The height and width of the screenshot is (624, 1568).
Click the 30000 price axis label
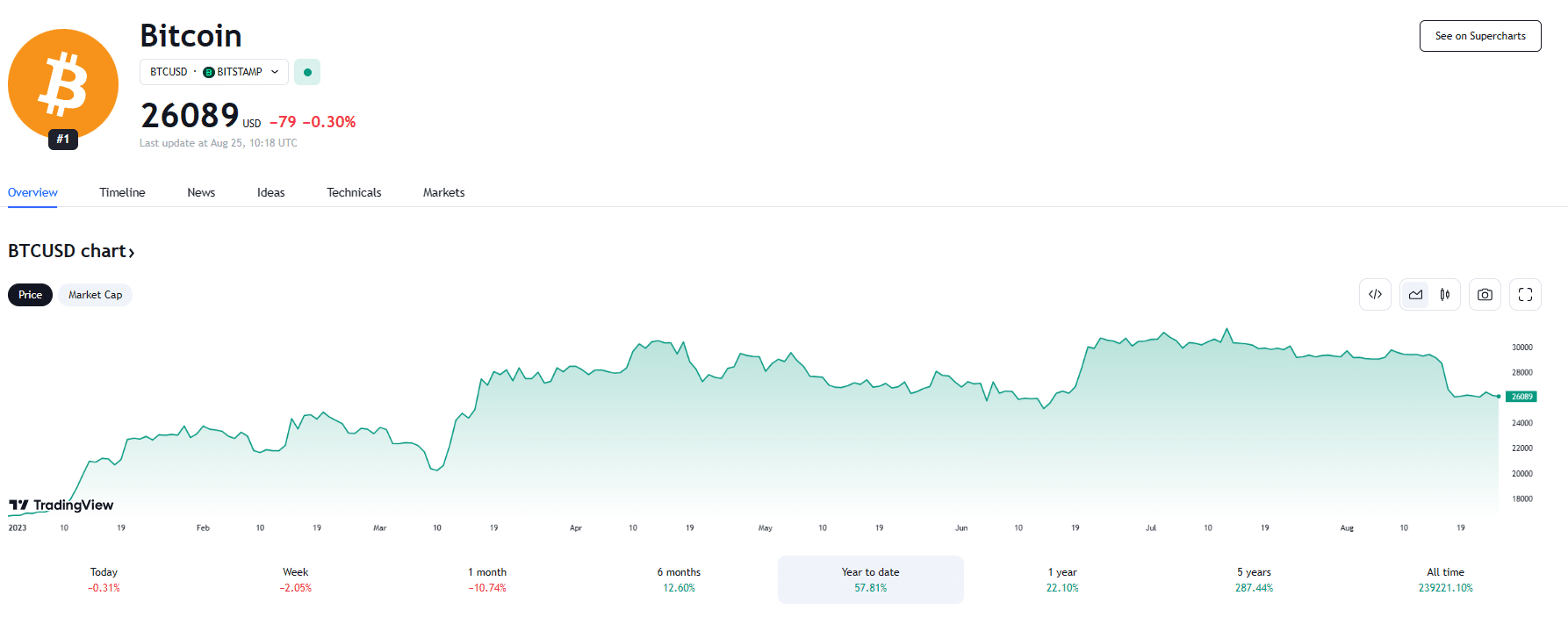[x=1521, y=348]
